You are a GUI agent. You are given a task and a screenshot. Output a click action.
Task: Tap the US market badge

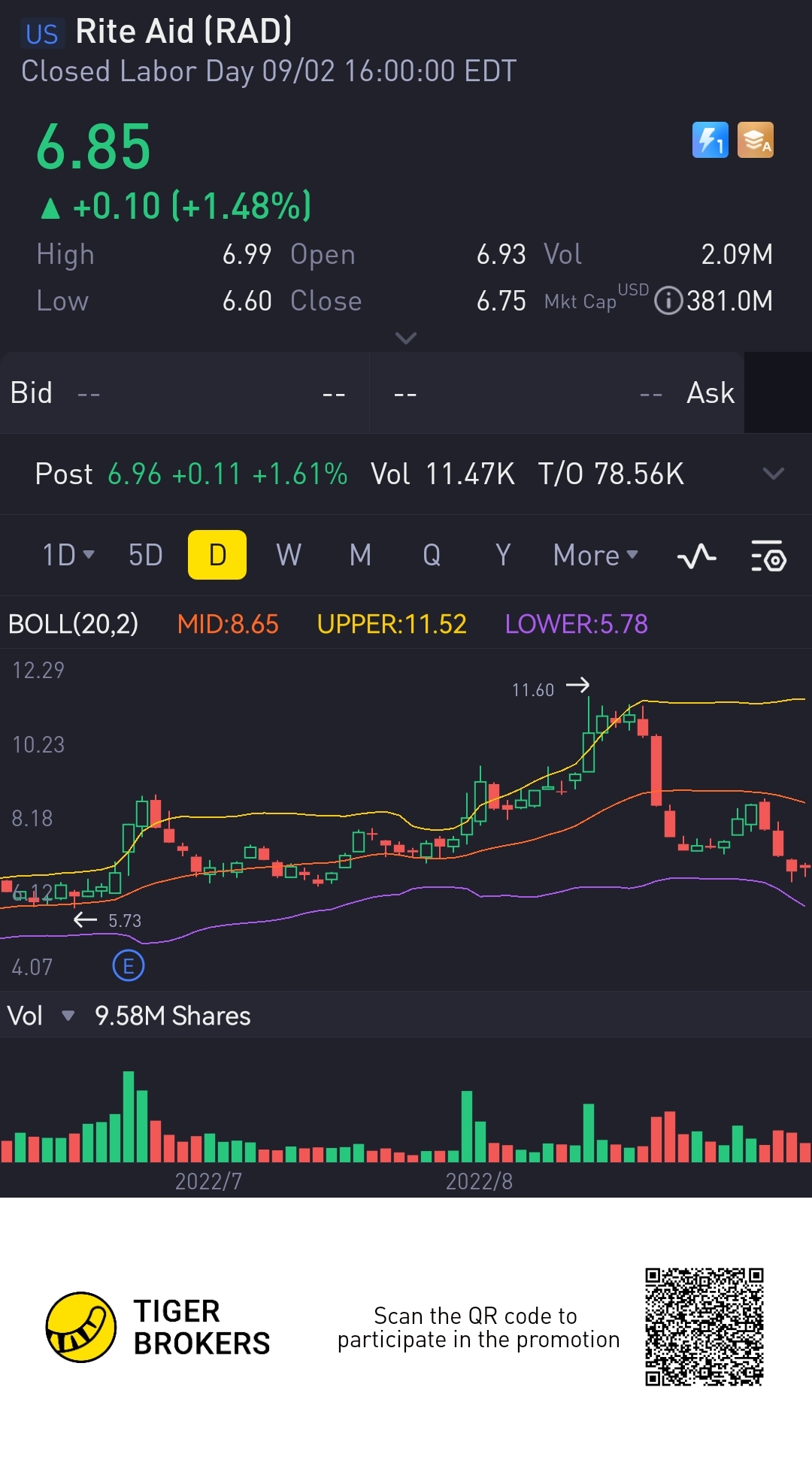(x=42, y=34)
